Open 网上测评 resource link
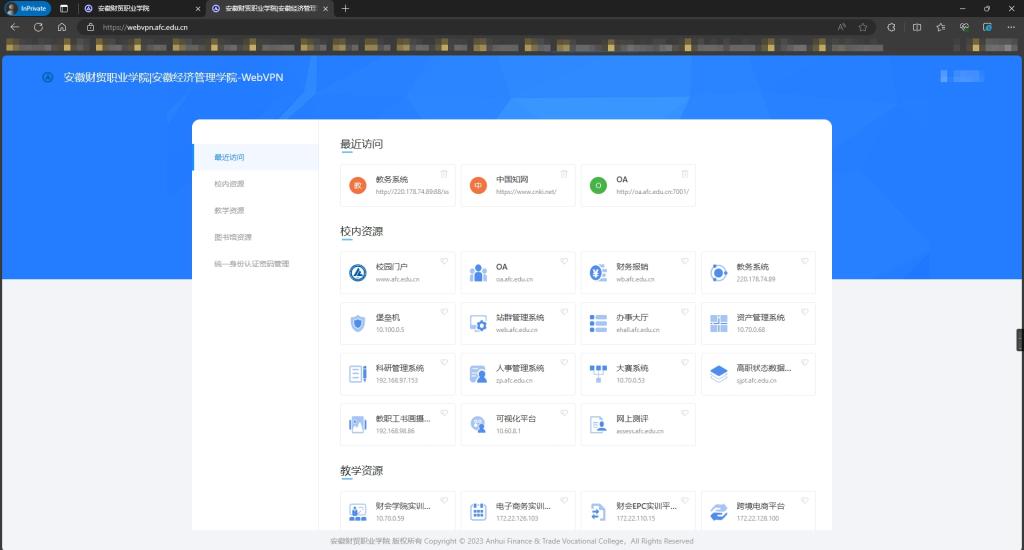The height and width of the screenshot is (550, 1024). [x=632, y=419]
